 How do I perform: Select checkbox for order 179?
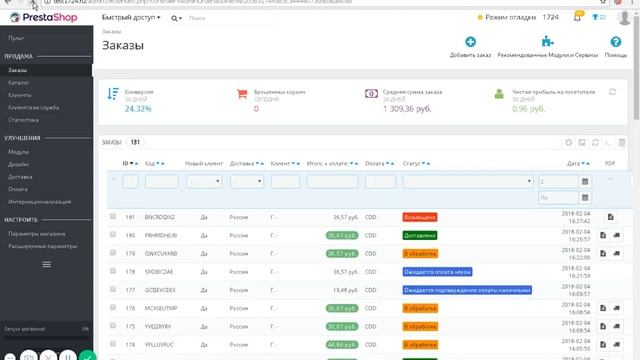[x=113, y=253]
